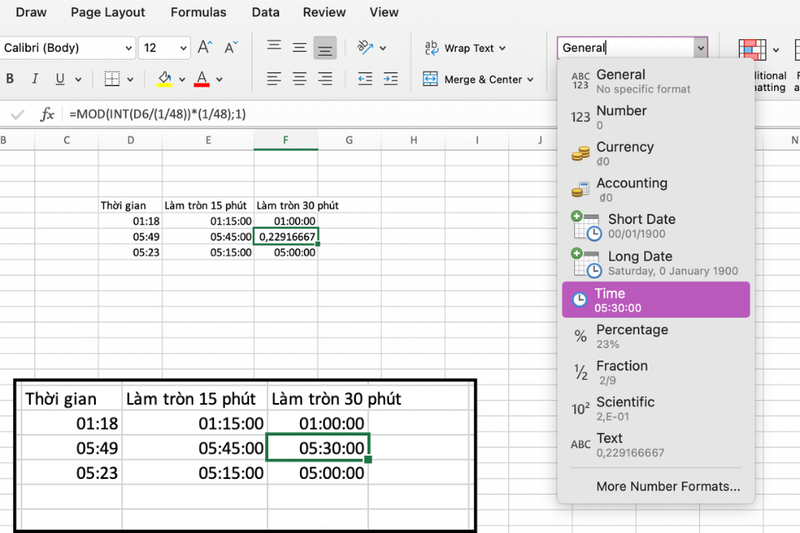
Task: Open Conditional Formatting icon
Action: coord(752,49)
